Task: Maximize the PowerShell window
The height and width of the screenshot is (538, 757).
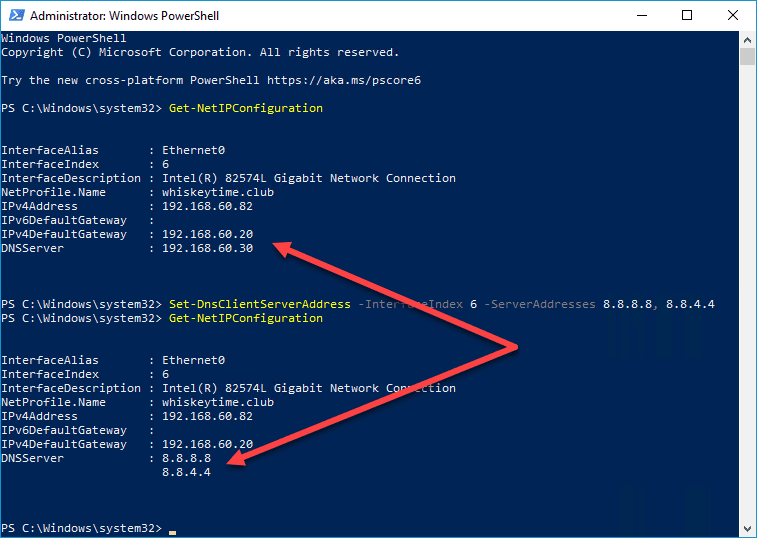Action: 687,15
